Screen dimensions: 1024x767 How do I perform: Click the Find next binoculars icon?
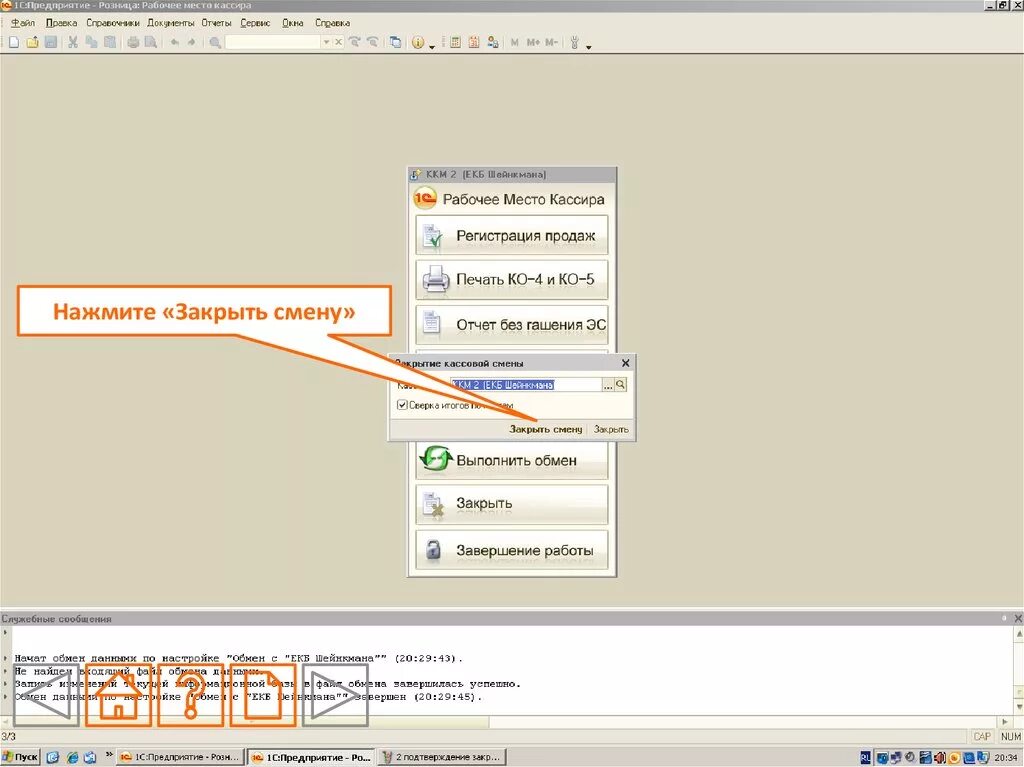[355, 42]
